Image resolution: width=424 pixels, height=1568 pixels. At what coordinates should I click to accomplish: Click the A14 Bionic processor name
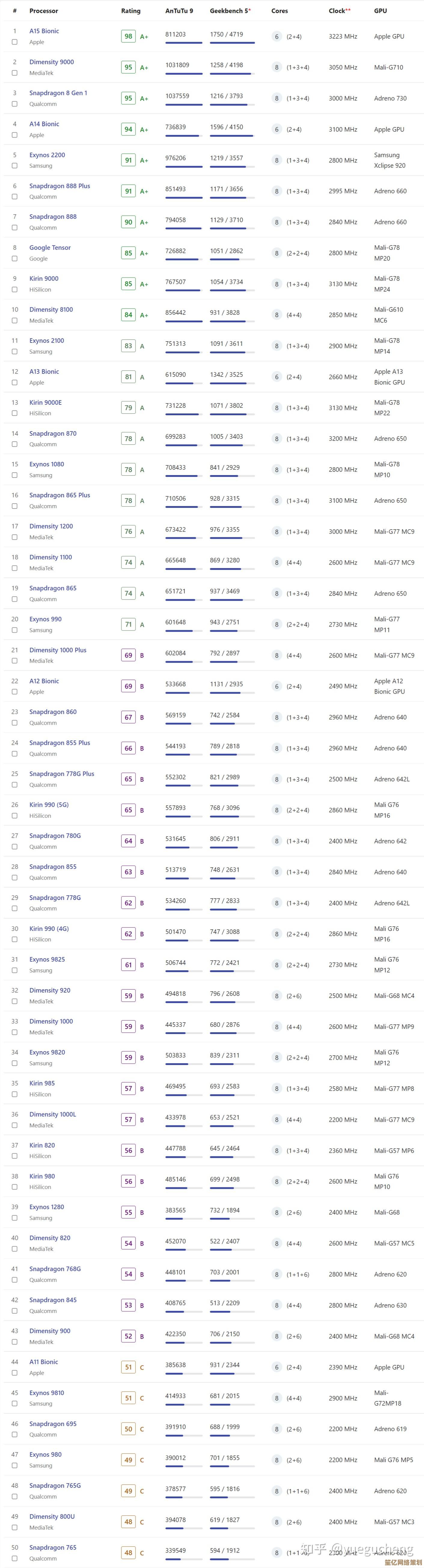[x=44, y=124]
